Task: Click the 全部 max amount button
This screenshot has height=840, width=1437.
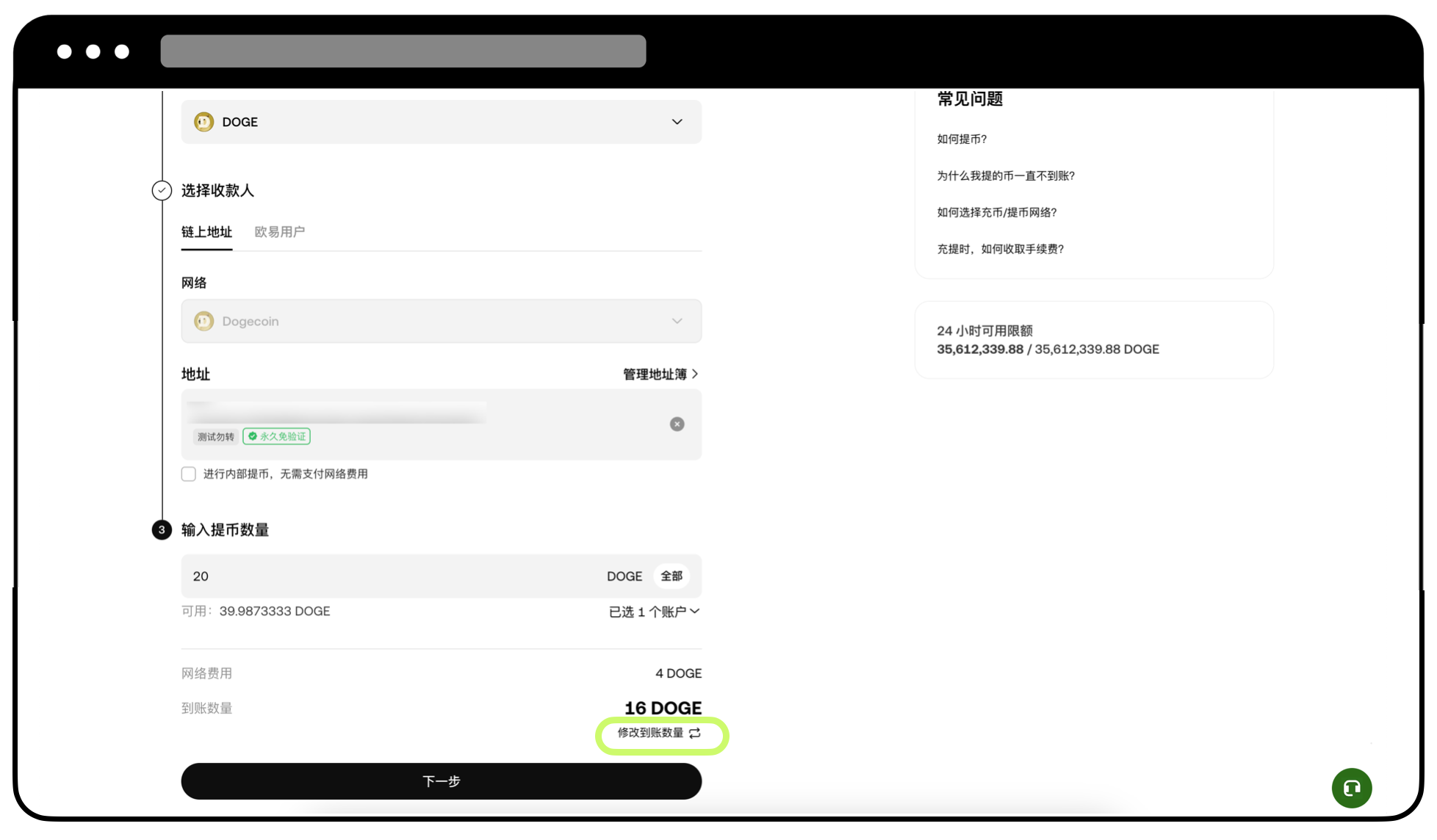Action: point(671,576)
